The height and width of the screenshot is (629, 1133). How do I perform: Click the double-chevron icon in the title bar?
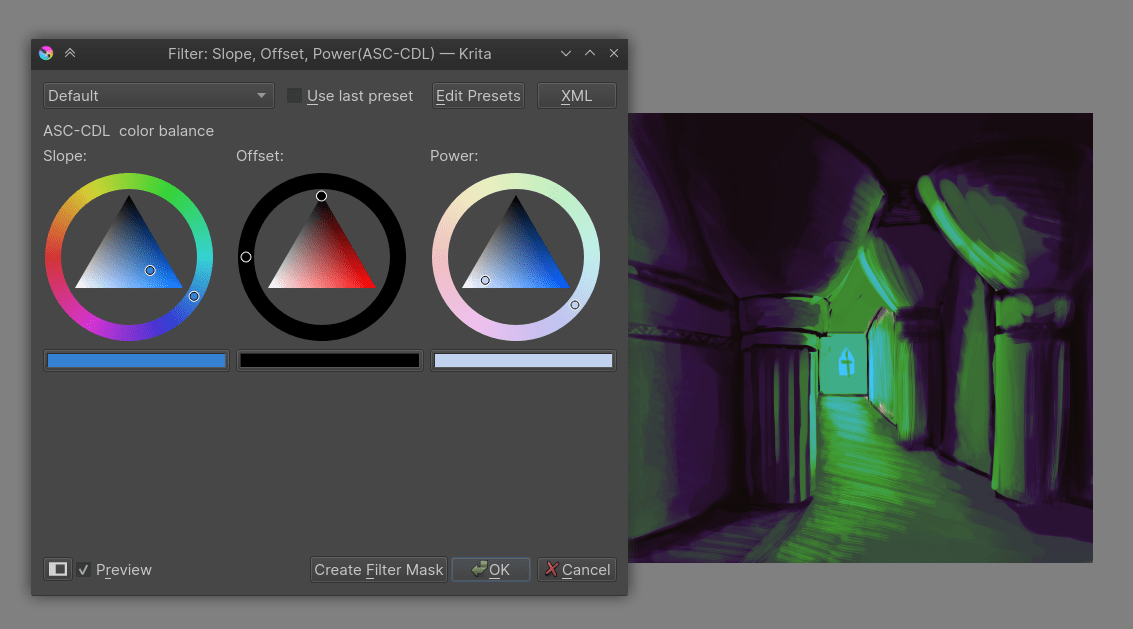70,53
